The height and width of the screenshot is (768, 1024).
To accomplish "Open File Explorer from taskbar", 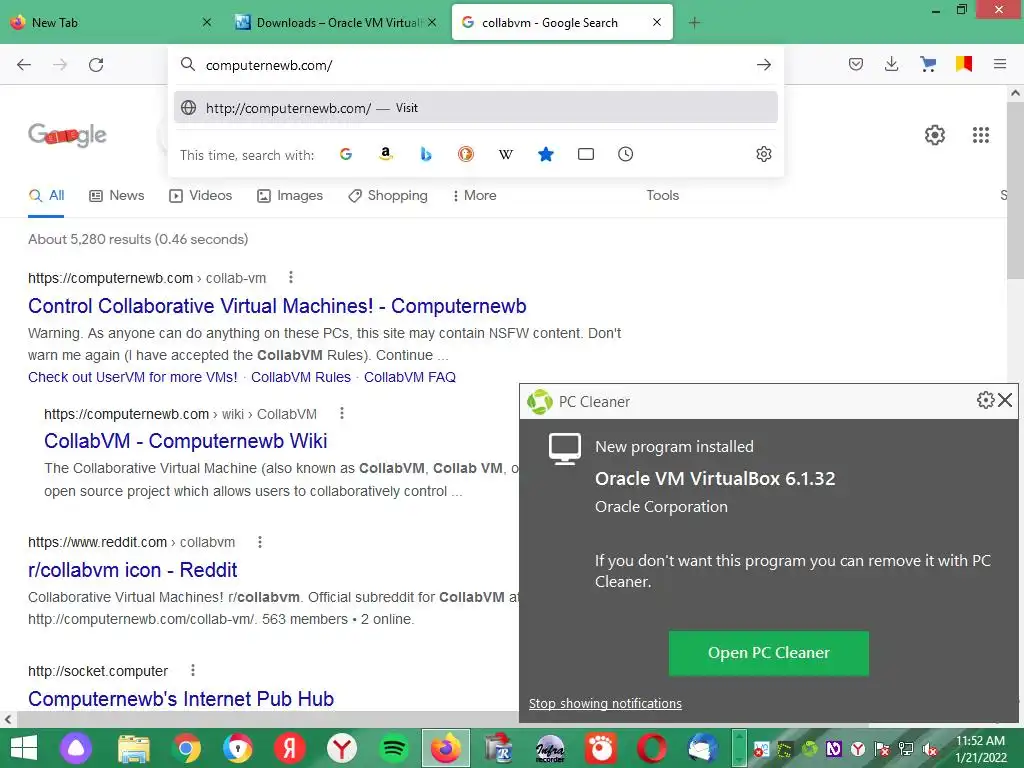I will [134, 748].
